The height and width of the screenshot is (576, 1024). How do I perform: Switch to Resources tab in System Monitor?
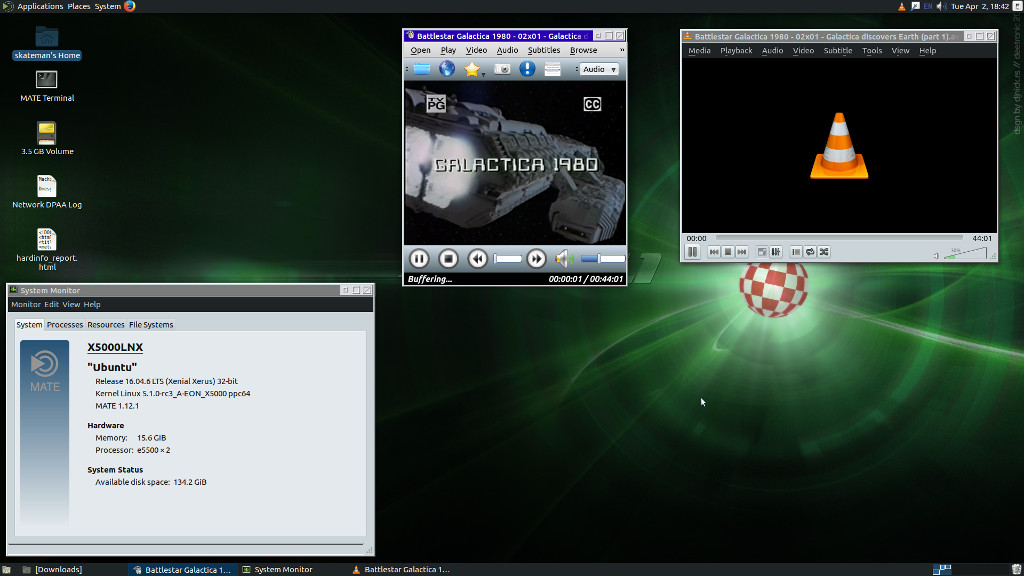coord(106,325)
